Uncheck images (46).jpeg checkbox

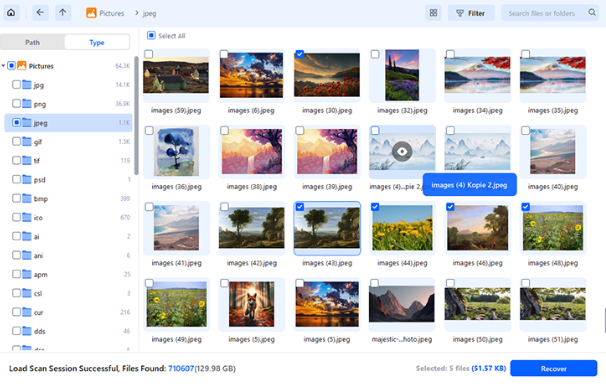tap(450, 207)
